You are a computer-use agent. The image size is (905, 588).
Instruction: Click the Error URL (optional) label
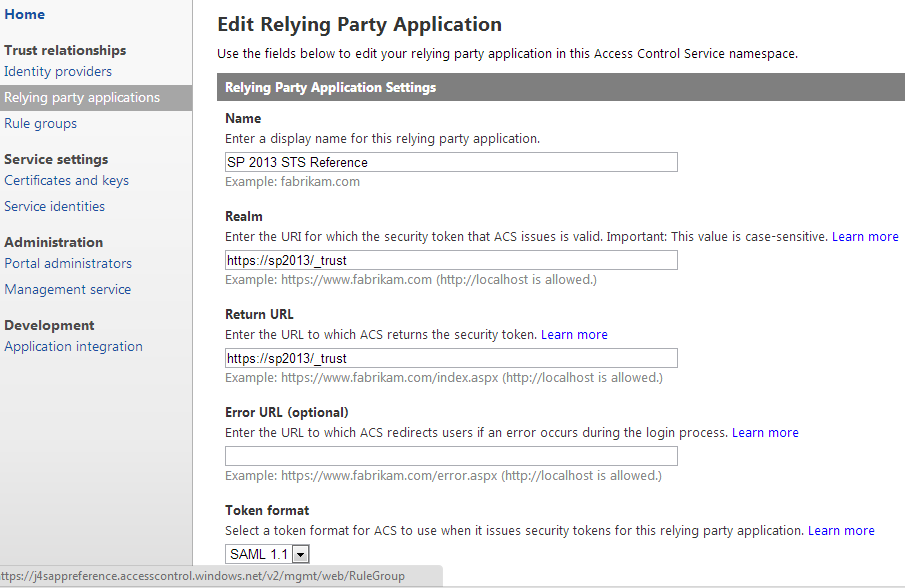pos(286,413)
